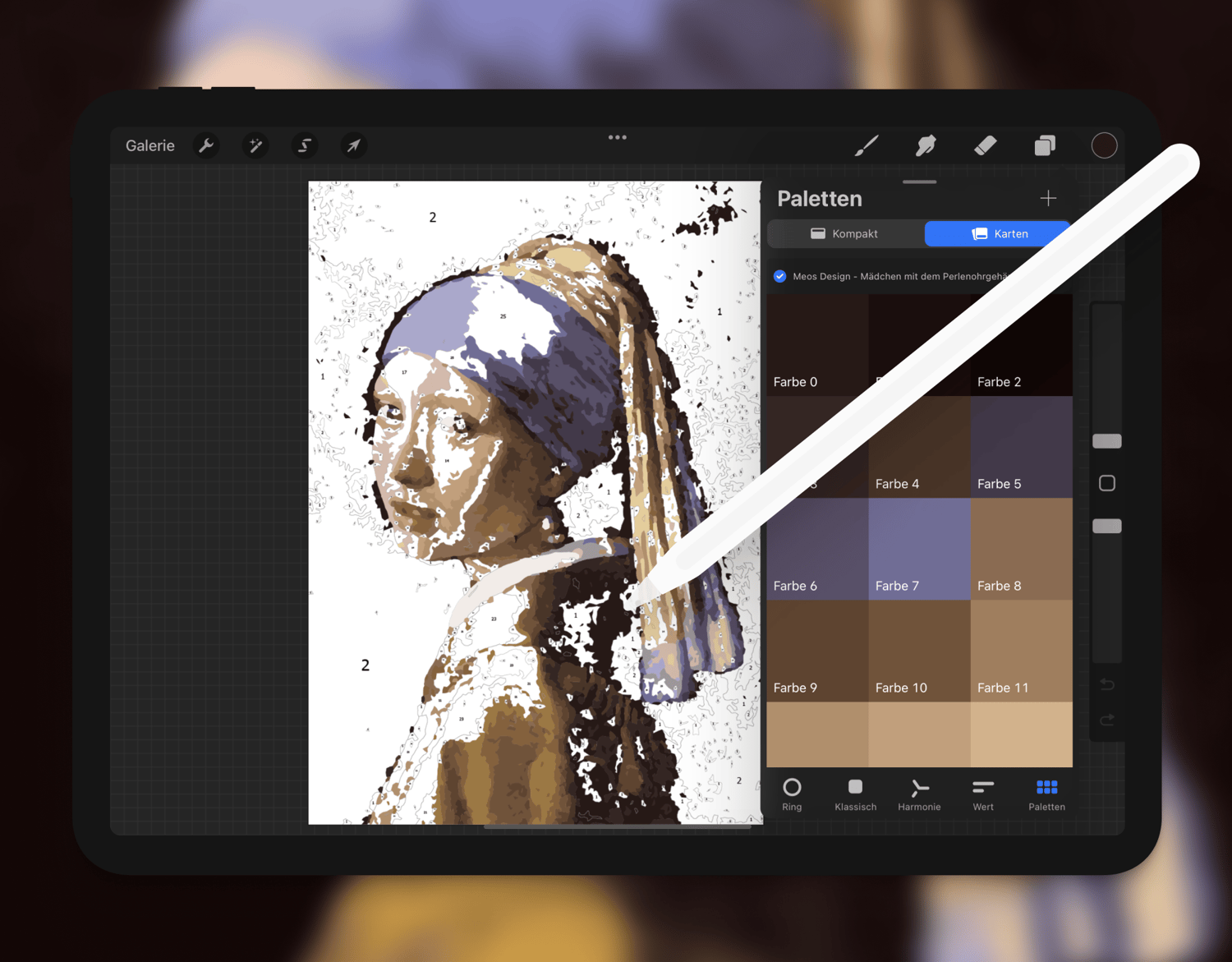
Task: Tap the Paletten panel heading
Action: coord(819,198)
